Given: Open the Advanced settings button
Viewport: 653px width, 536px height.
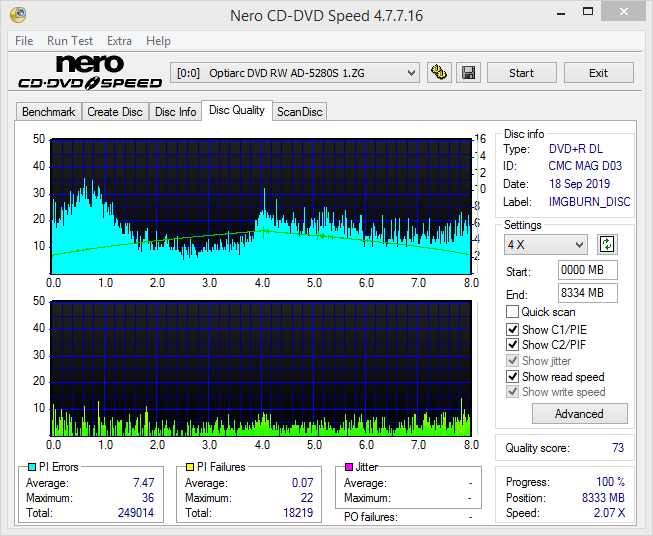Looking at the screenshot, I should click(579, 414).
